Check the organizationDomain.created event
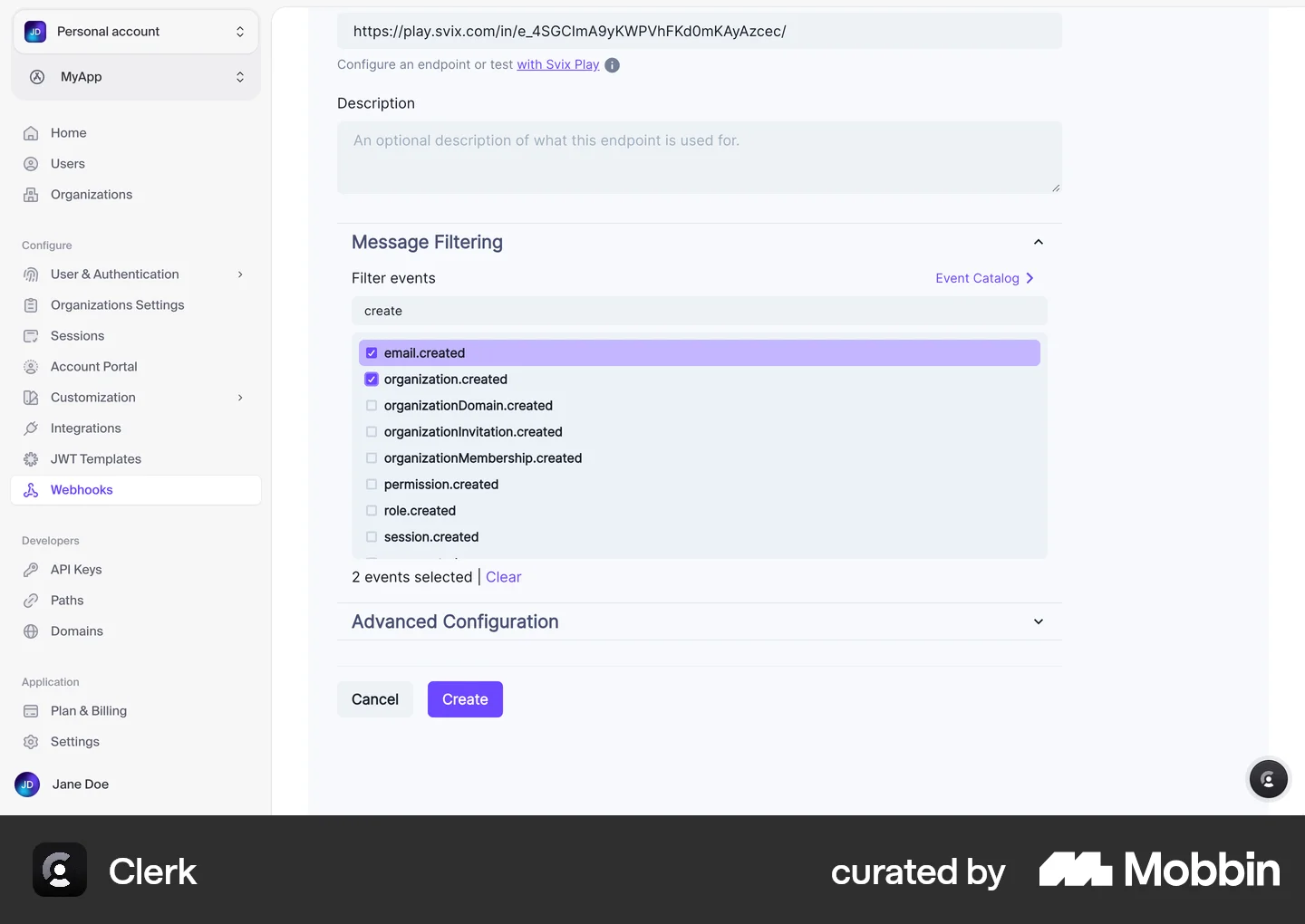 [372, 406]
